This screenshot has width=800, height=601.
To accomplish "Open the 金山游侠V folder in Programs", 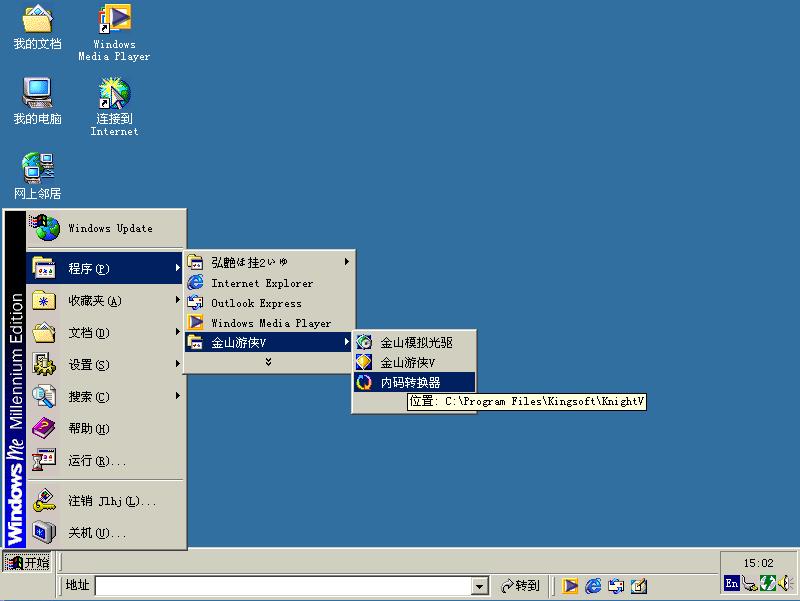I will (269, 342).
